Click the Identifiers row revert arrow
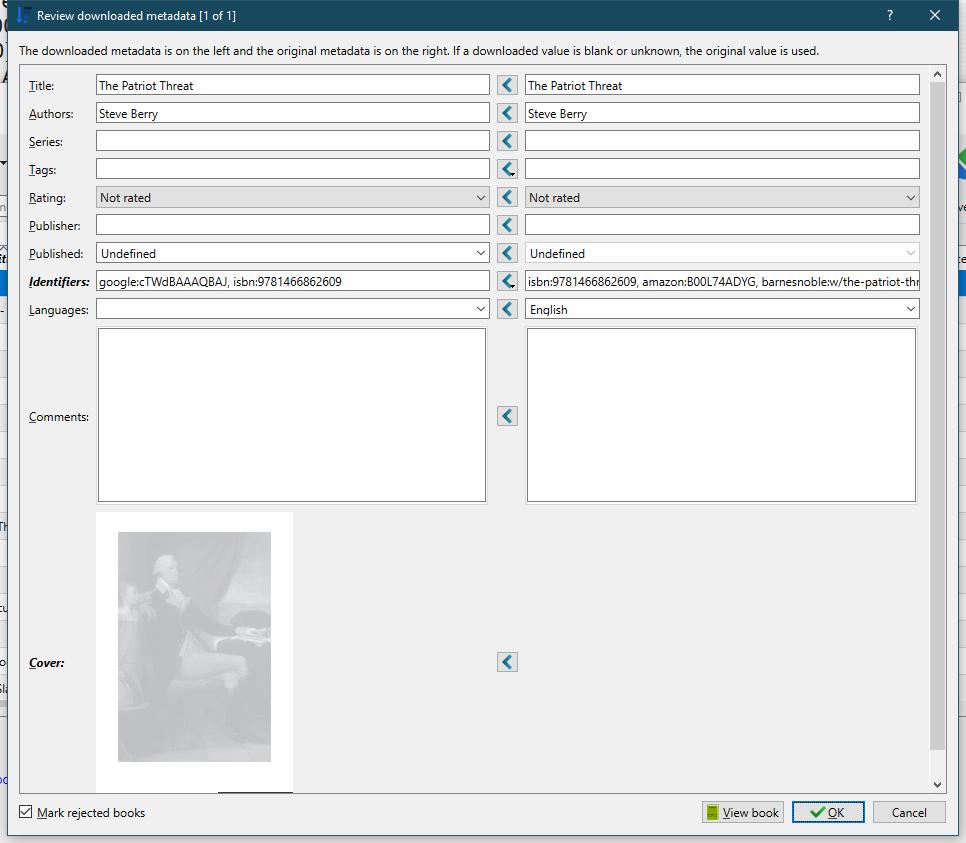 507,281
